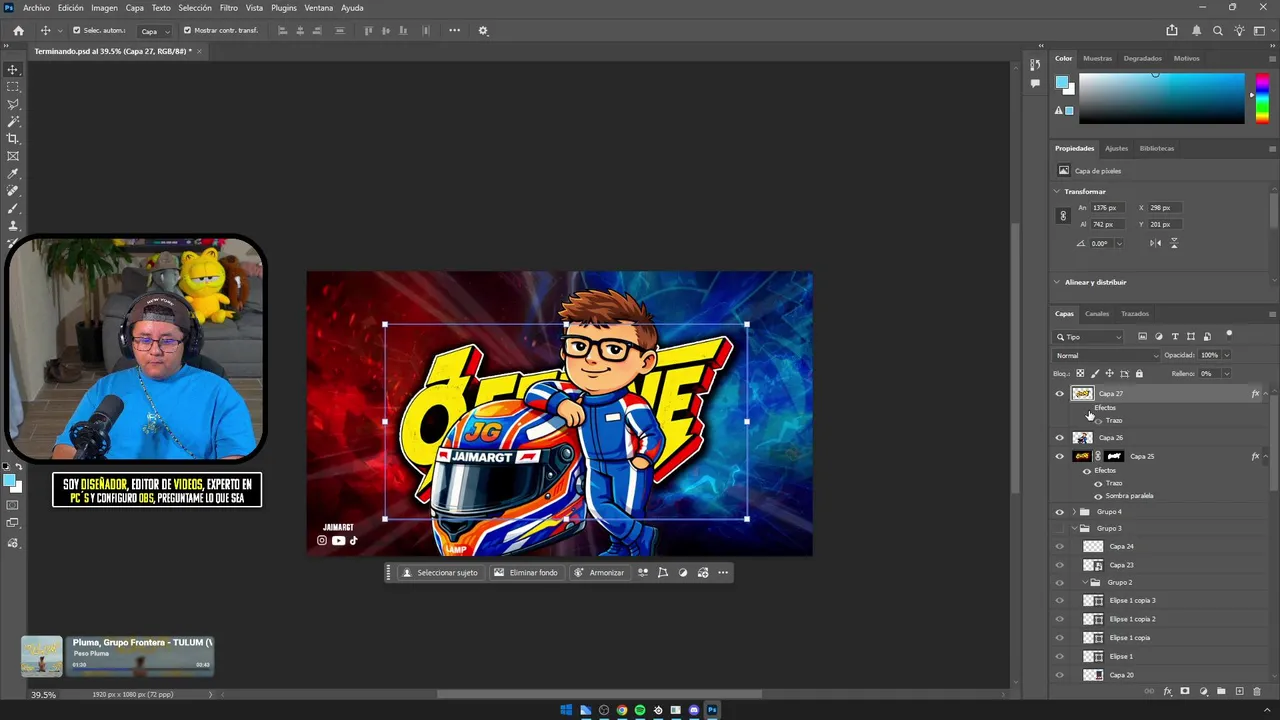
Task: Select the Rectangular Marquee tool
Action: pos(13,87)
